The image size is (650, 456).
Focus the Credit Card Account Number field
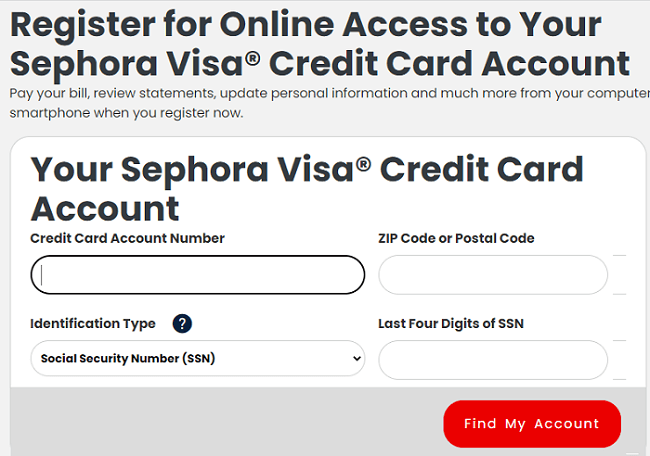point(198,275)
